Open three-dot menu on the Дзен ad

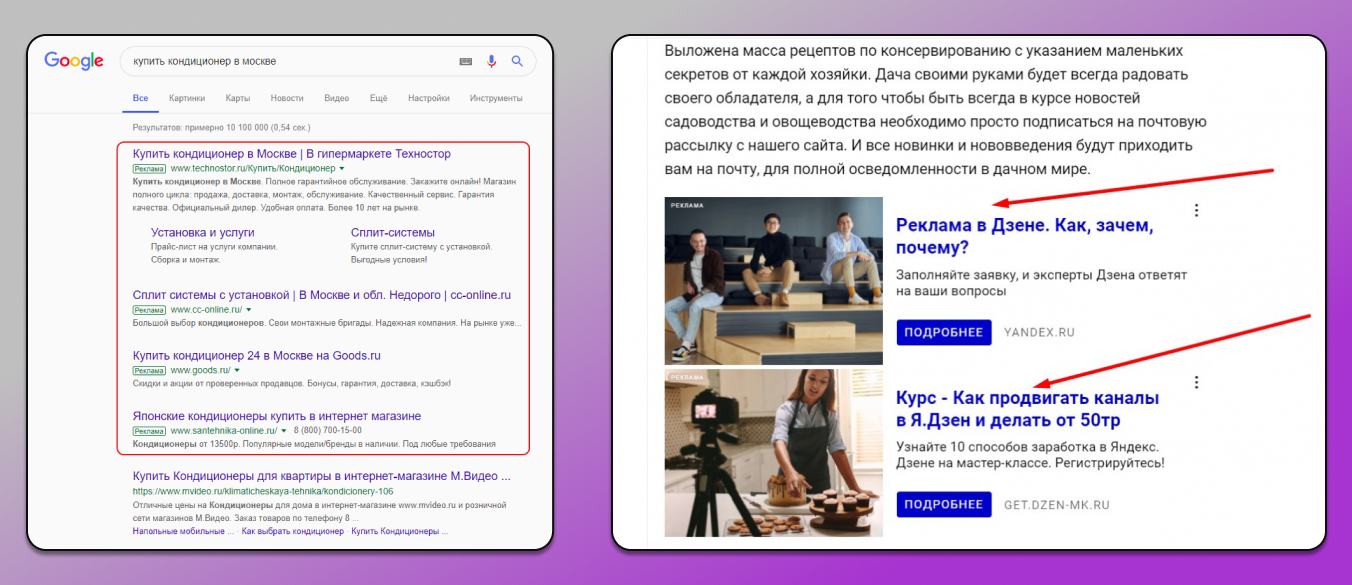tap(1196, 209)
